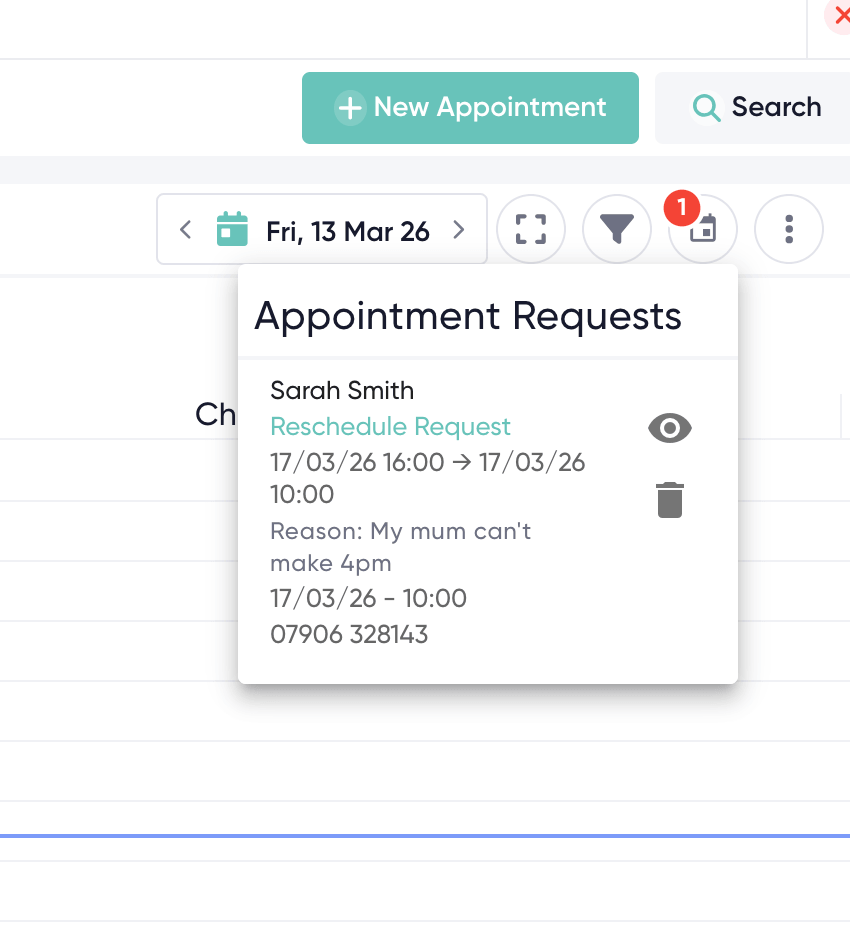View Sarah Smith's request with eye icon
The height and width of the screenshot is (952, 850).
point(670,429)
